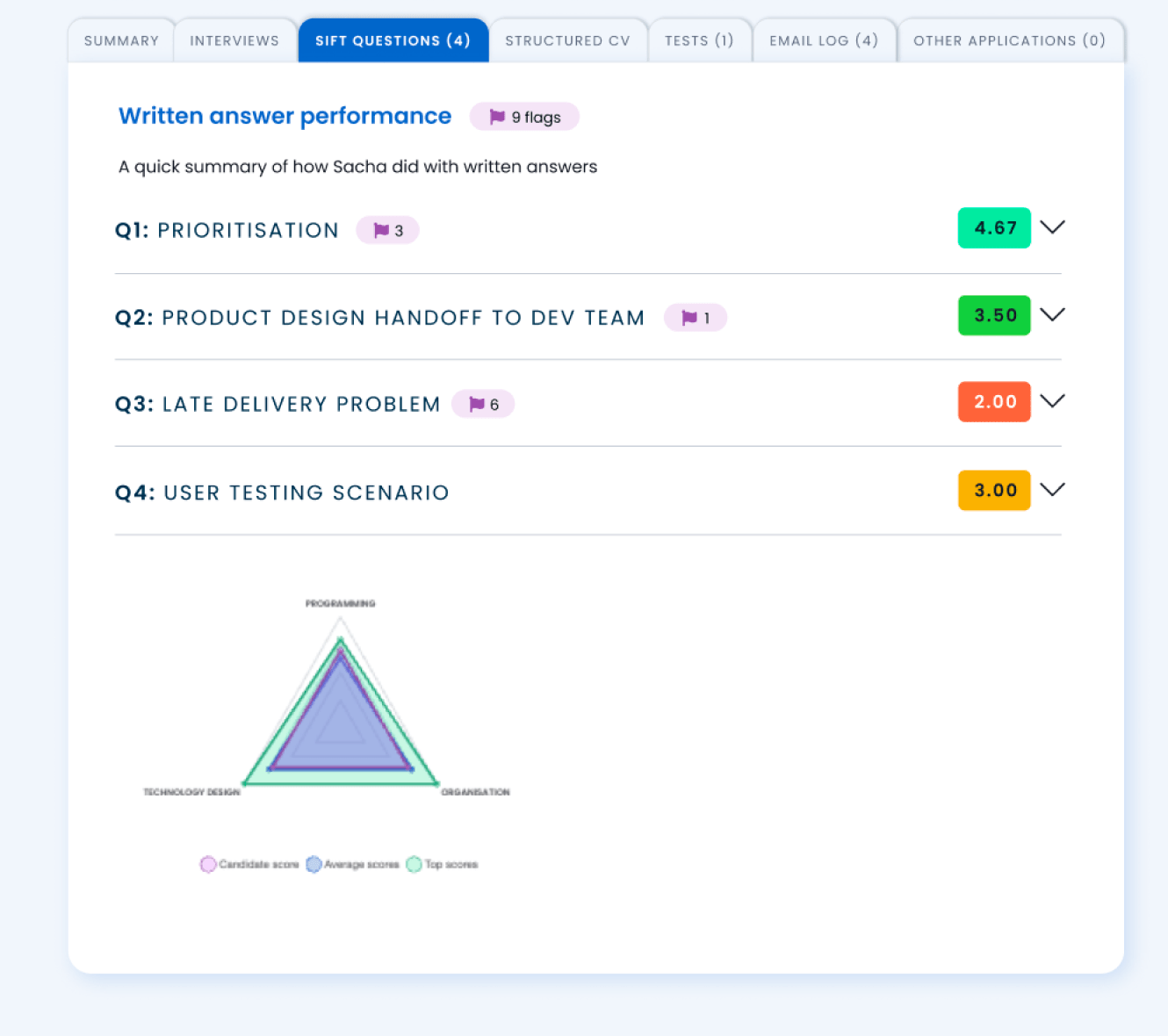Switch to the Structured CV tab
1168x1036 pixels.
[x=567, y=40]
